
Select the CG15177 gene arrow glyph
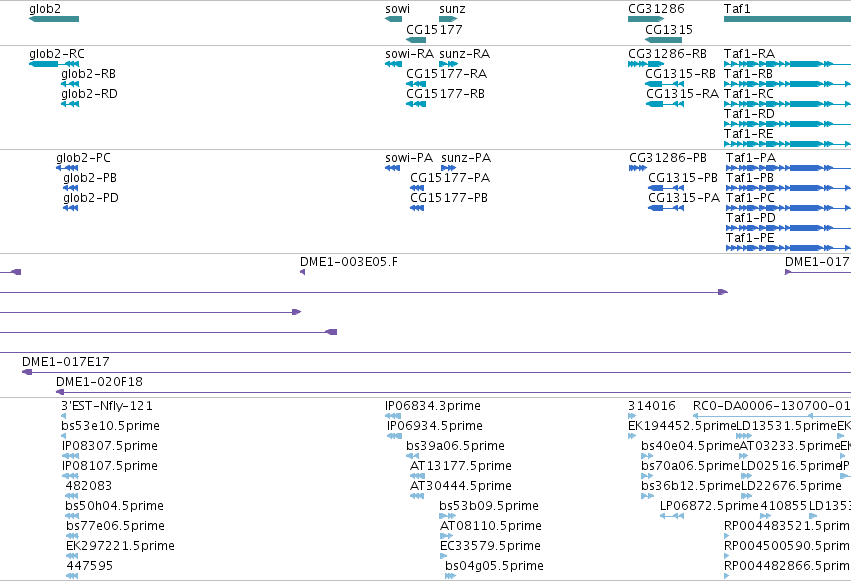pyautogui.click(x=416, y=40)
